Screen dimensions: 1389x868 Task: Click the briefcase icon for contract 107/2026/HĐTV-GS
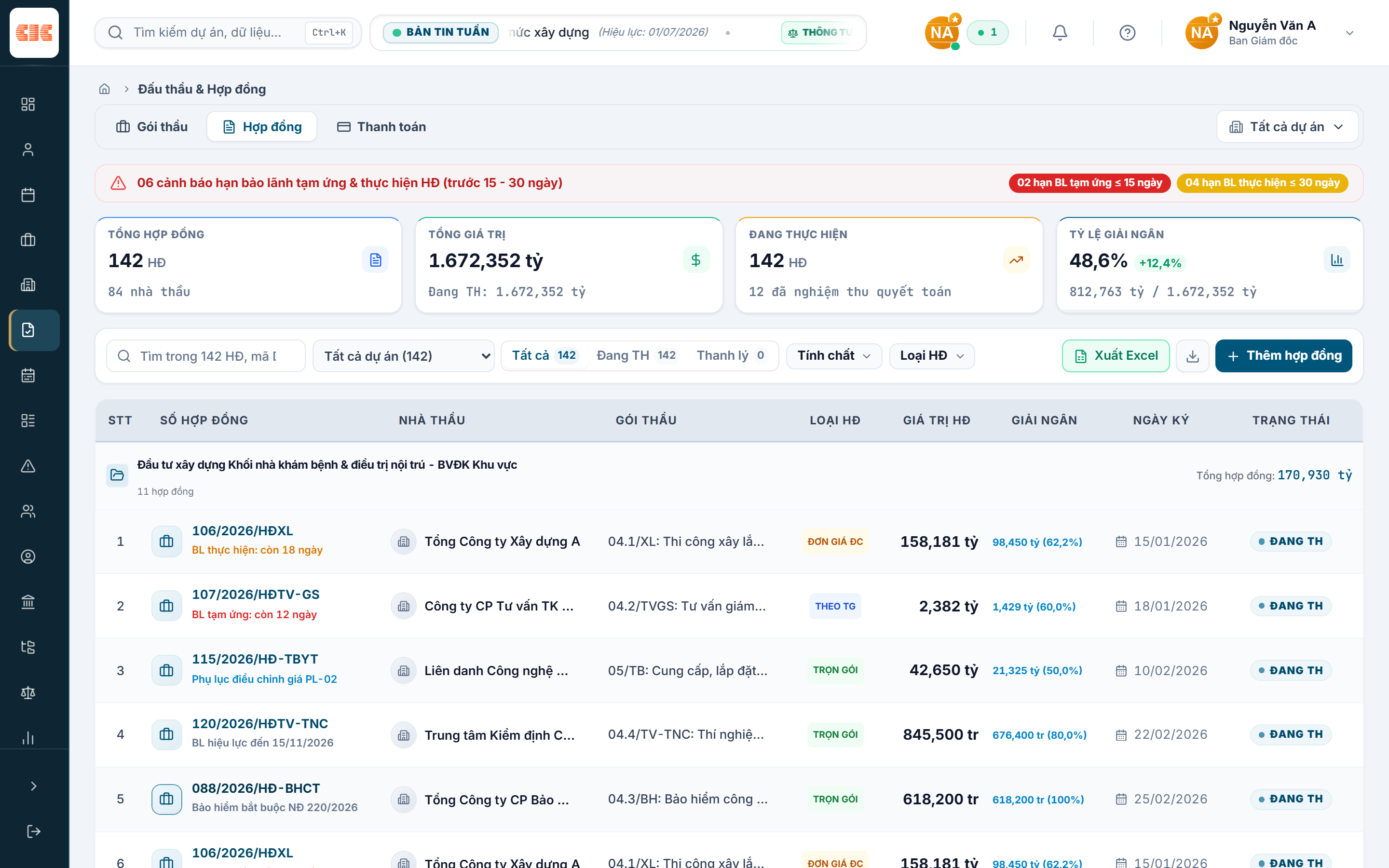pyautogui.click(x=166, y=606)
